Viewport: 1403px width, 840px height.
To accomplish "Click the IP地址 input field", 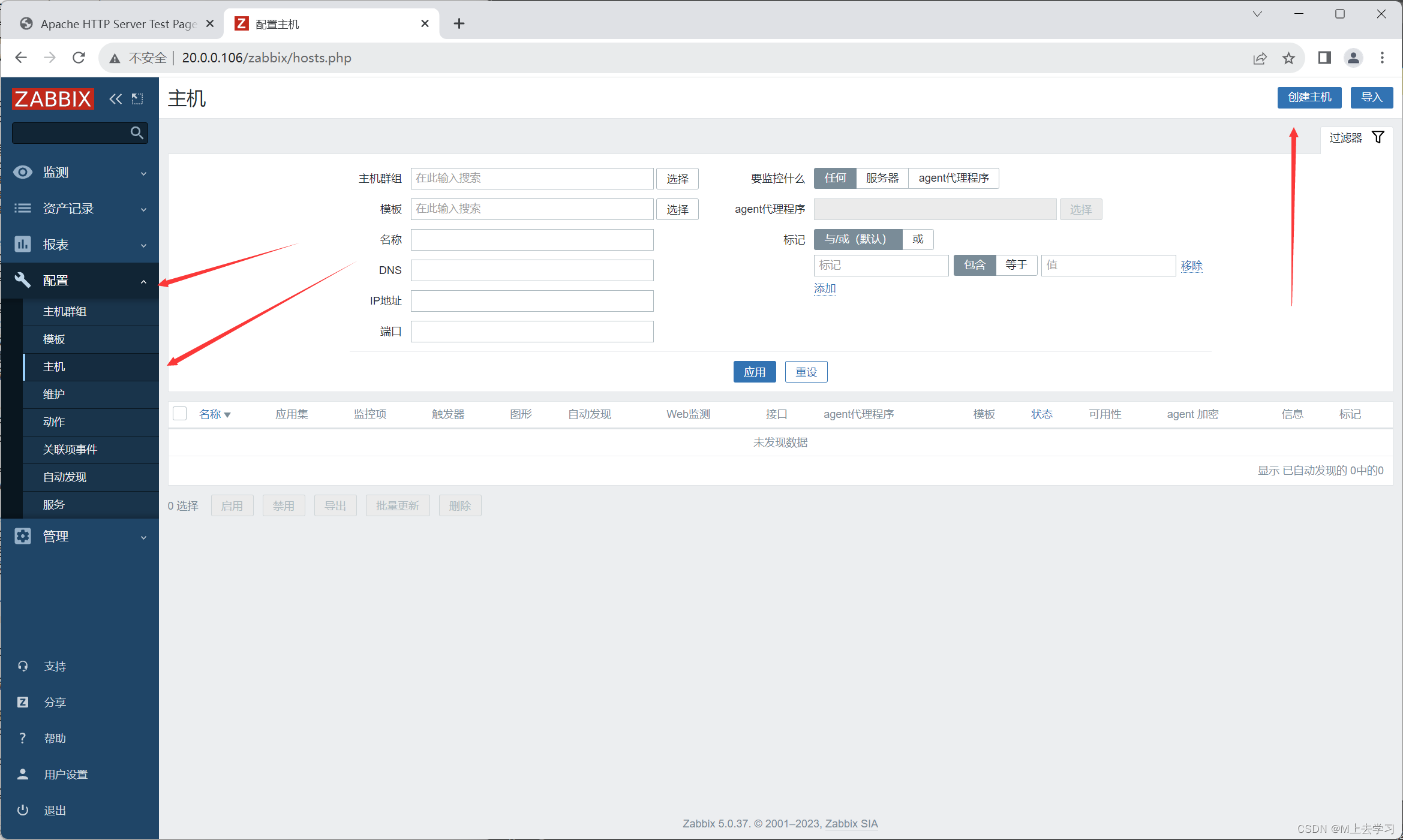I will (532, 300).
